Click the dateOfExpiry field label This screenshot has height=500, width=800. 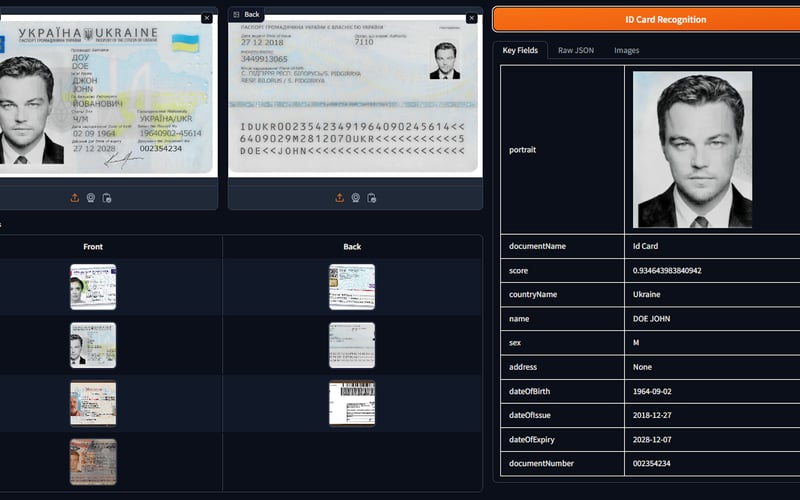coord(532,439)
